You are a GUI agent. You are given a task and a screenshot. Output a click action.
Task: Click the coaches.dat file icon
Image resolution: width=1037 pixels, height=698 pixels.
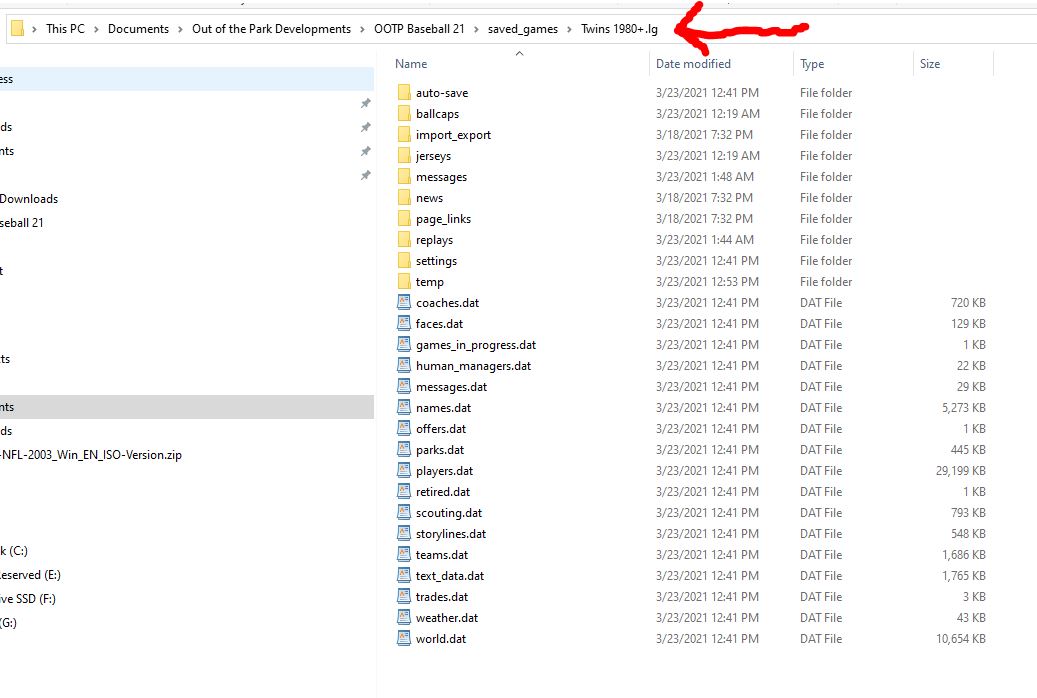[404, 302]
